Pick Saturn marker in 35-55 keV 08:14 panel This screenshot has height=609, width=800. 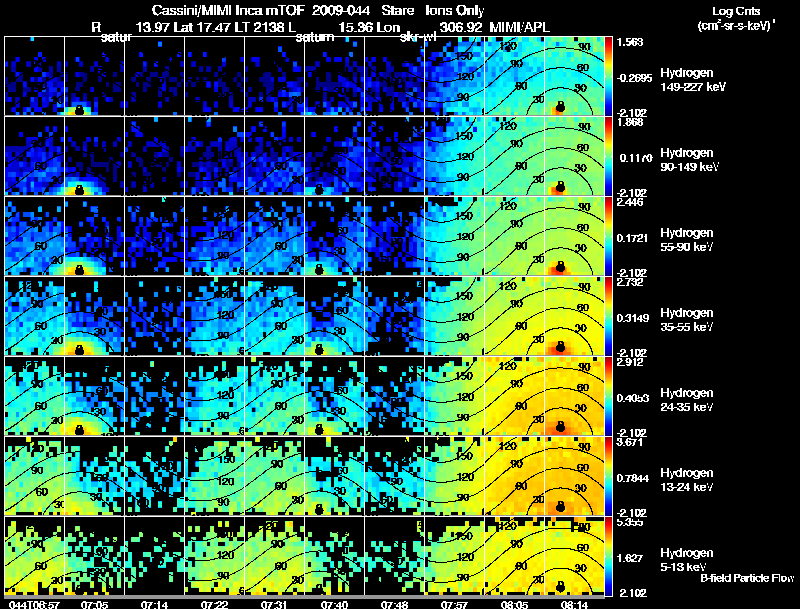point(560,347)
